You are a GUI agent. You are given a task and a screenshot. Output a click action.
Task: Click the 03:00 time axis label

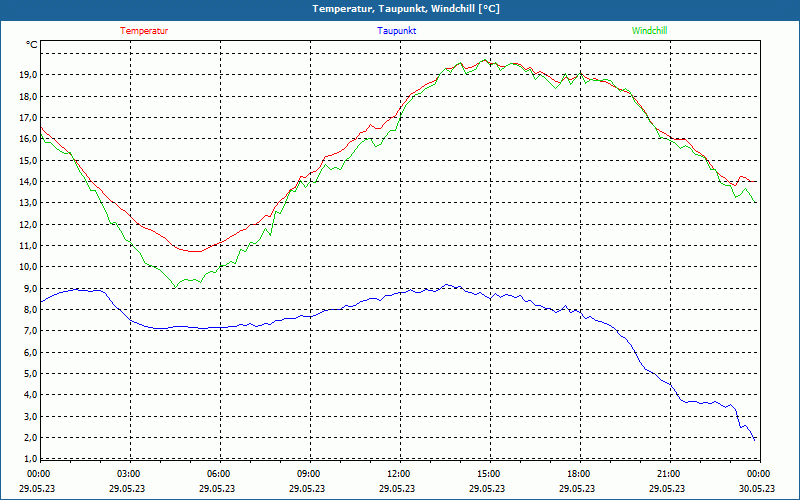129,474
